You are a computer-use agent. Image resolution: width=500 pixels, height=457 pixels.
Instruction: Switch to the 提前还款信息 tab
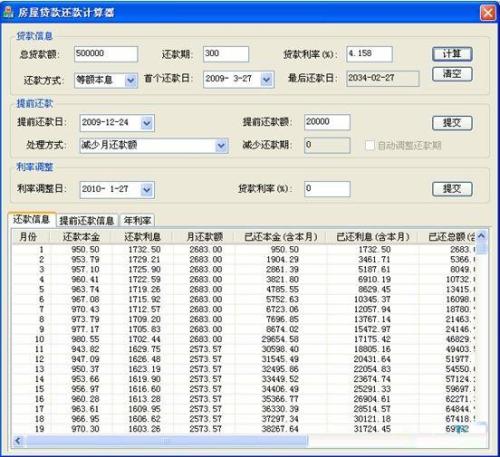(87, 220)
